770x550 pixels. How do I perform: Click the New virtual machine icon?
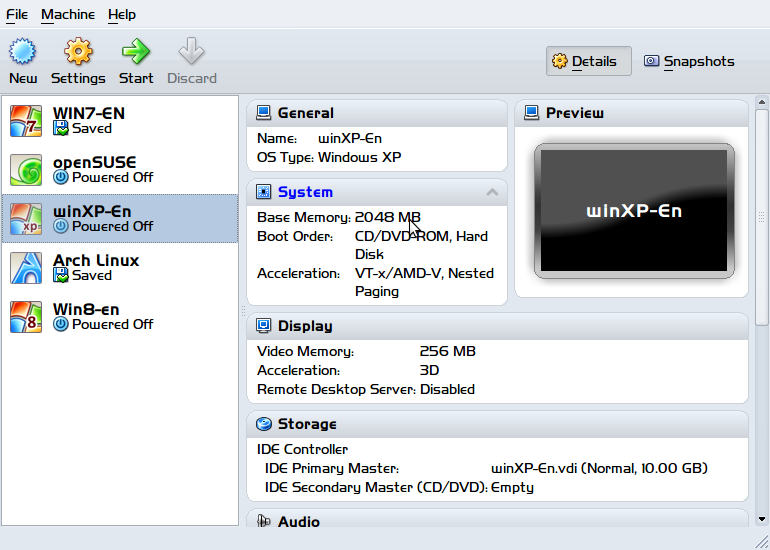(x=23, y=51)
